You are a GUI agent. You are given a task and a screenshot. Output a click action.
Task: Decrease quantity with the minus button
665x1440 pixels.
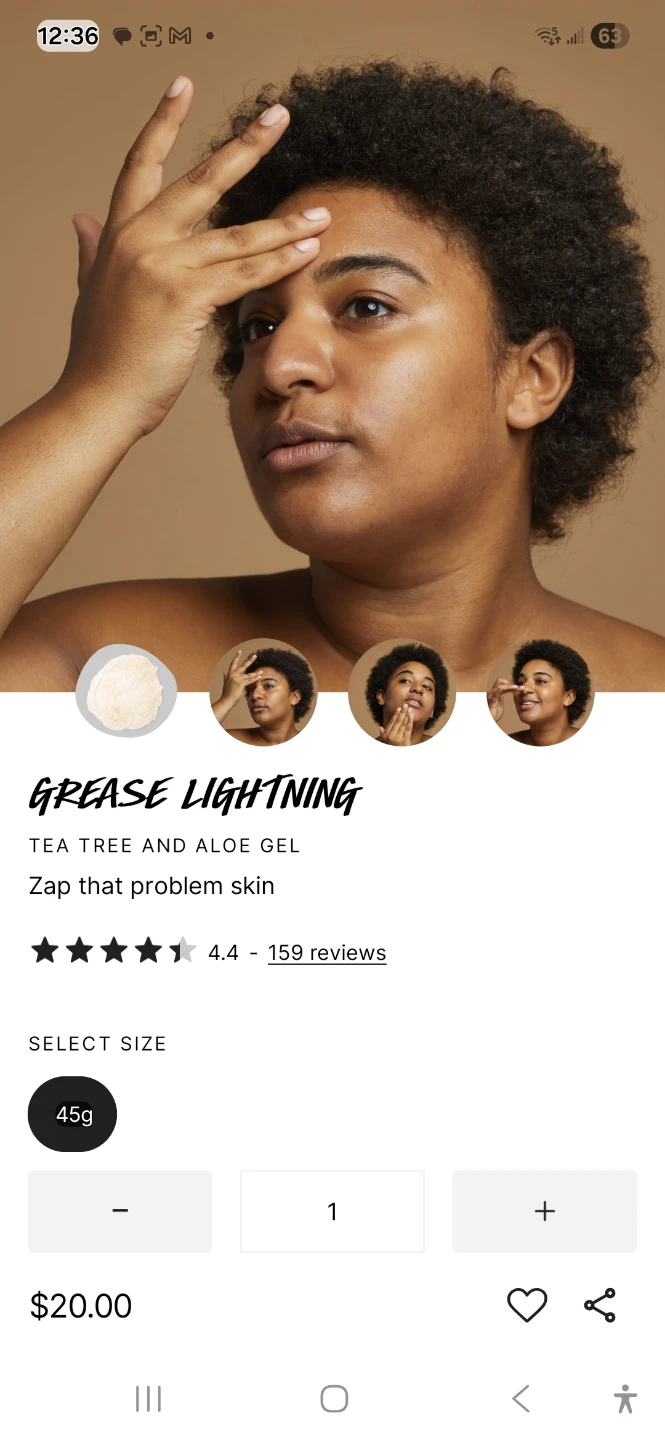[x=120, y=1211]
